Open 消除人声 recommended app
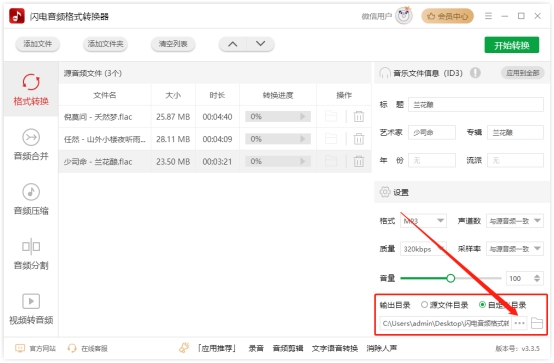This screenshot has height=363, width=554. (382, 349)
